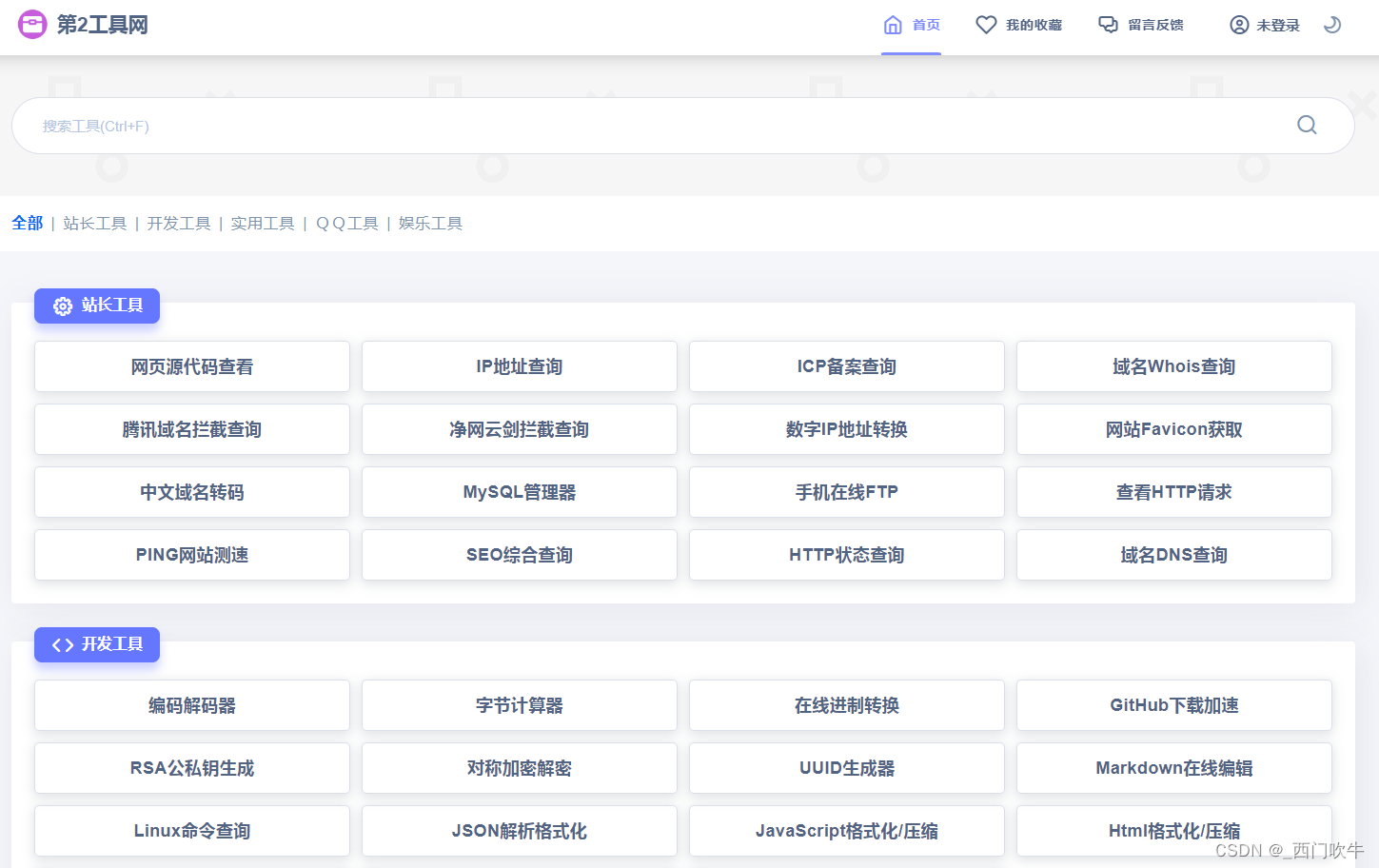The height and width of the screenshot is (868, 1379).
Task: Open the 净网云剑拦截查询 tool
Action: point(520,429)
